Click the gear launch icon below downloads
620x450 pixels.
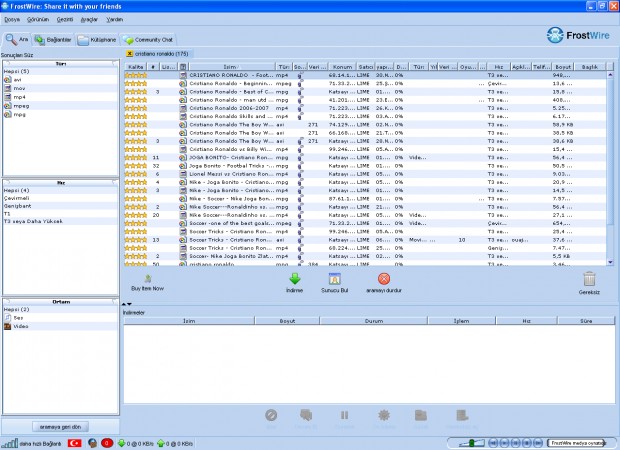click(384, 415)
